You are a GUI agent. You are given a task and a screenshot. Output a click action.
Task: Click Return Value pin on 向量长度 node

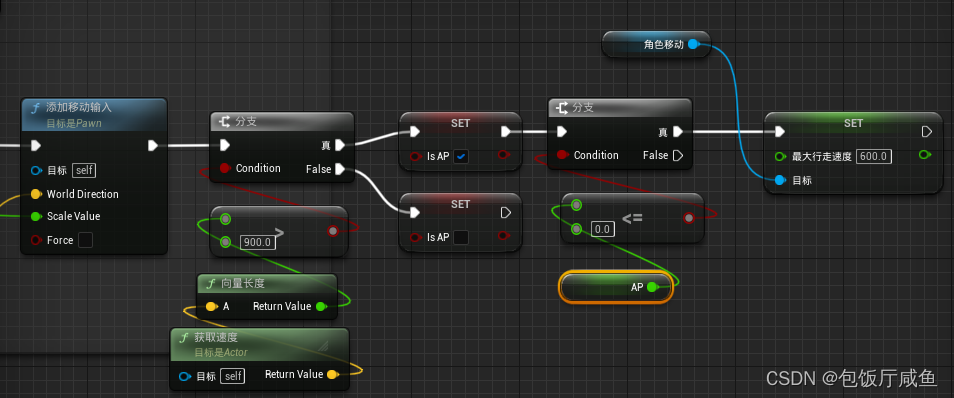(321, 306)
